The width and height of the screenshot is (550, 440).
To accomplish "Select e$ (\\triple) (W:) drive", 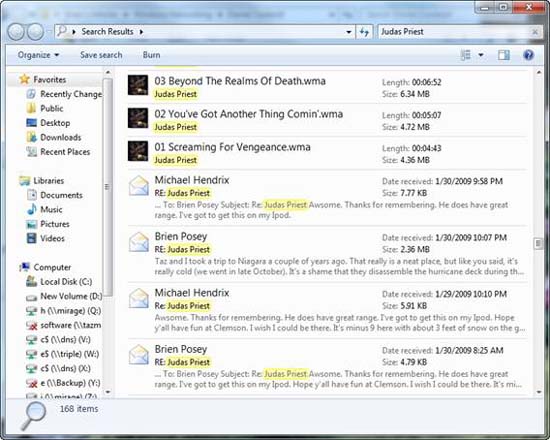I will [63, 354].
